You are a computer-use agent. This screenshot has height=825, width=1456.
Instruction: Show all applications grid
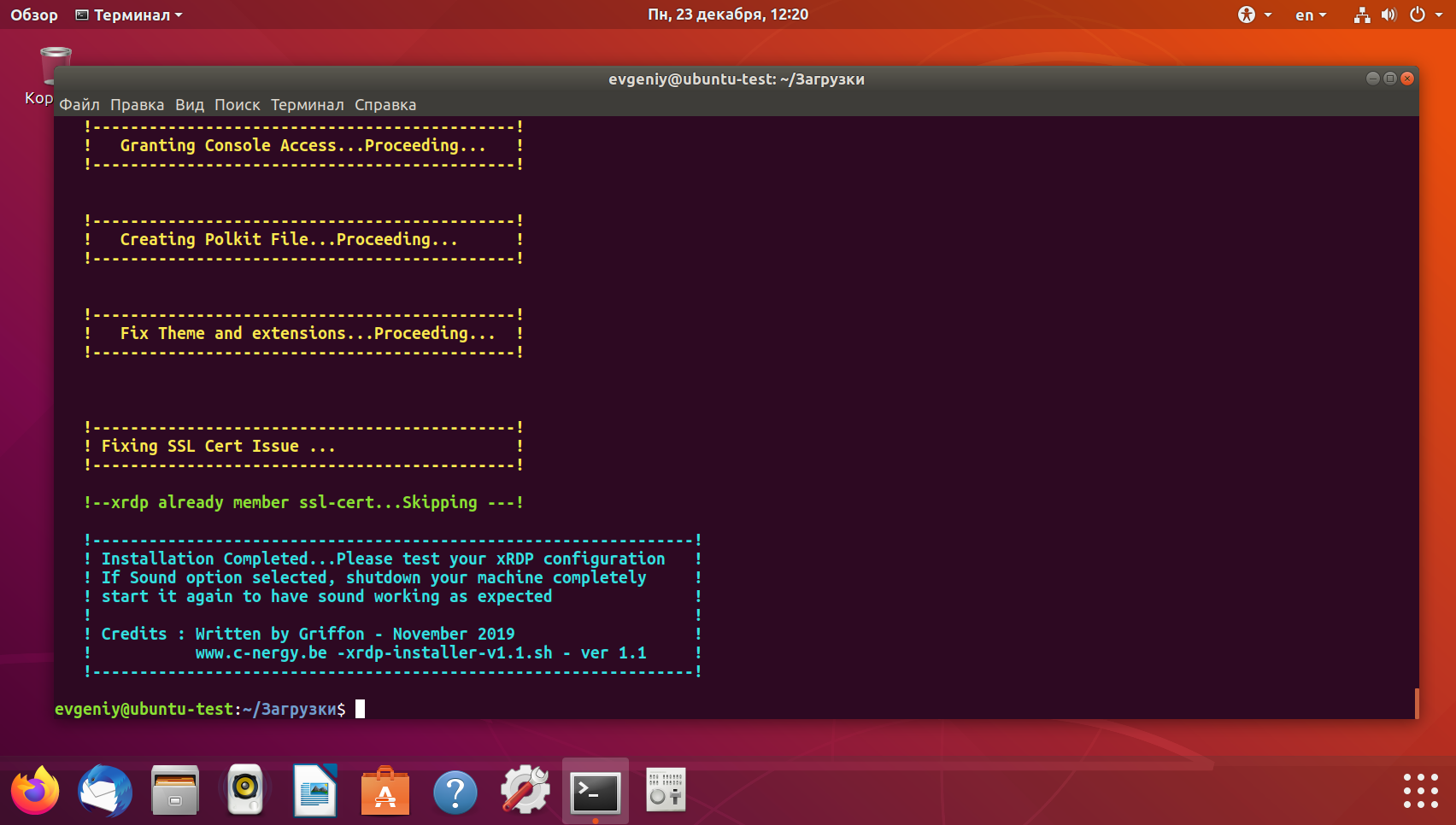pyautogui.click(x=1420, y=791)
